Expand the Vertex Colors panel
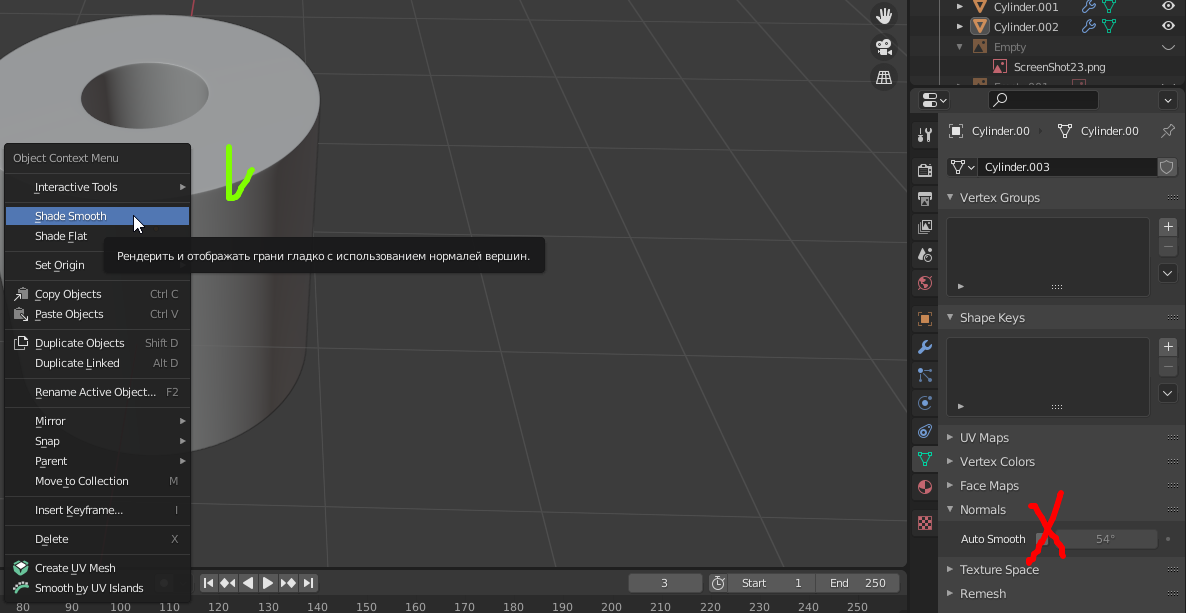This screenshot has width=1186, height=613. point(950,462)
